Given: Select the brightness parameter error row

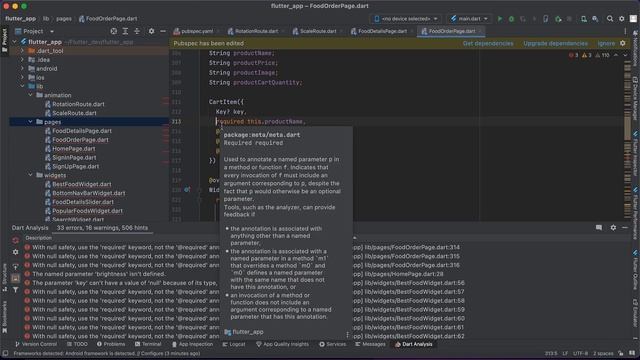Looking at the screenshot, I should [245, 274].
